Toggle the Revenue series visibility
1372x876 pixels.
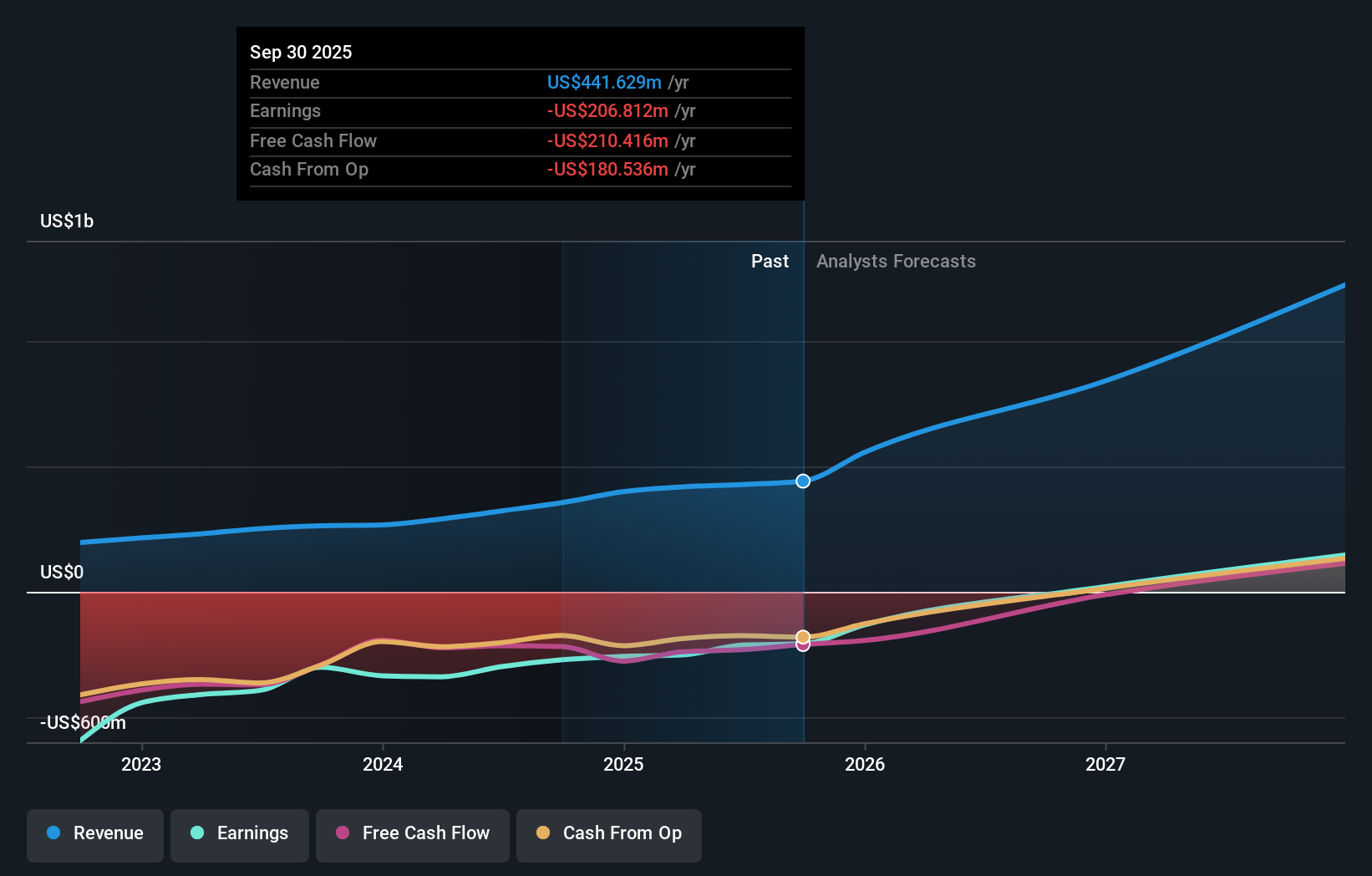94,833
